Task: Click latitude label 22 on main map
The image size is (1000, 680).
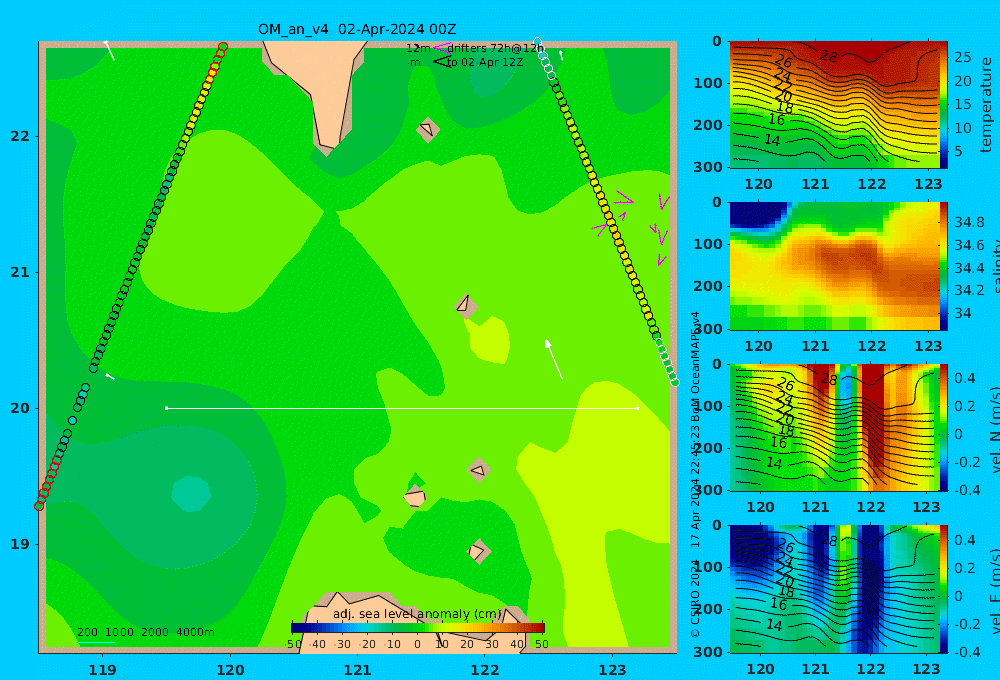Action: coord(20,137)
